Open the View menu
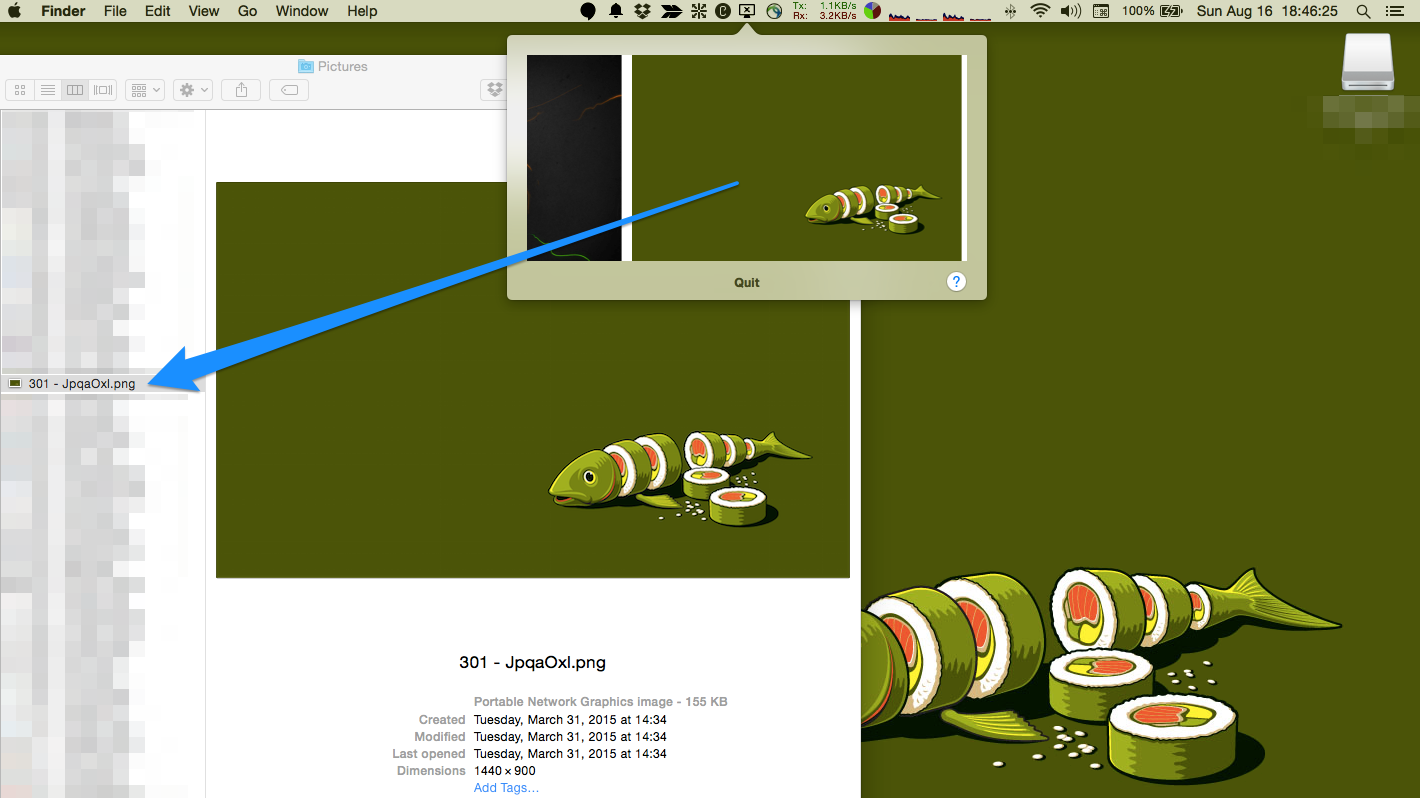This screenshot has width=1420, height=798. click(204, 11)
